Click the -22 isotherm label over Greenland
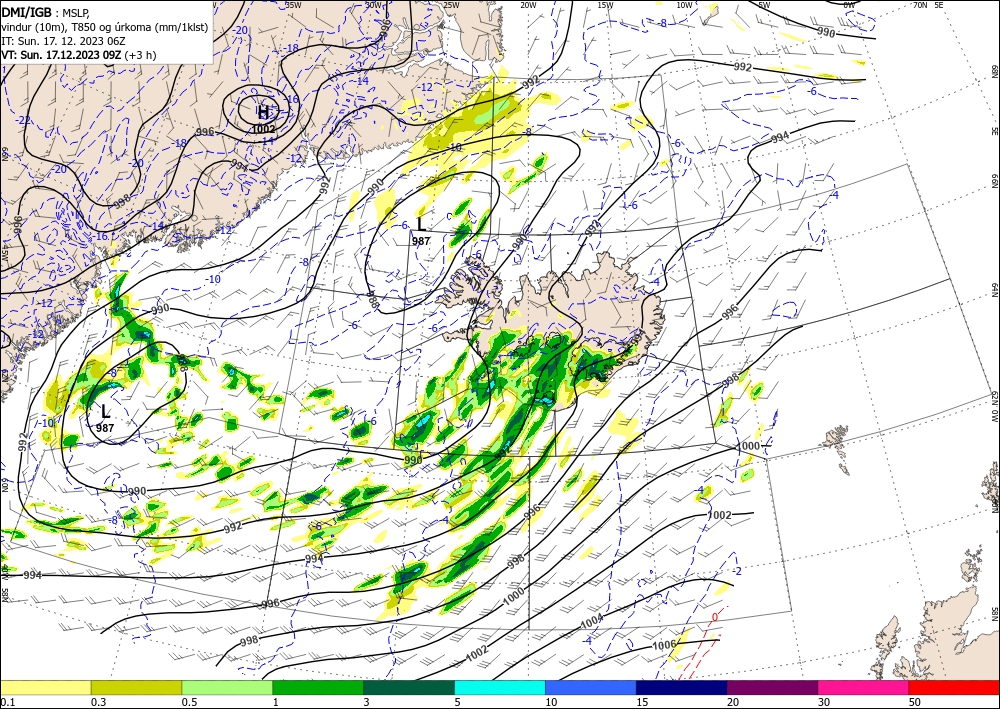Screen dimensions: 1000x709 tap(24, 120)
